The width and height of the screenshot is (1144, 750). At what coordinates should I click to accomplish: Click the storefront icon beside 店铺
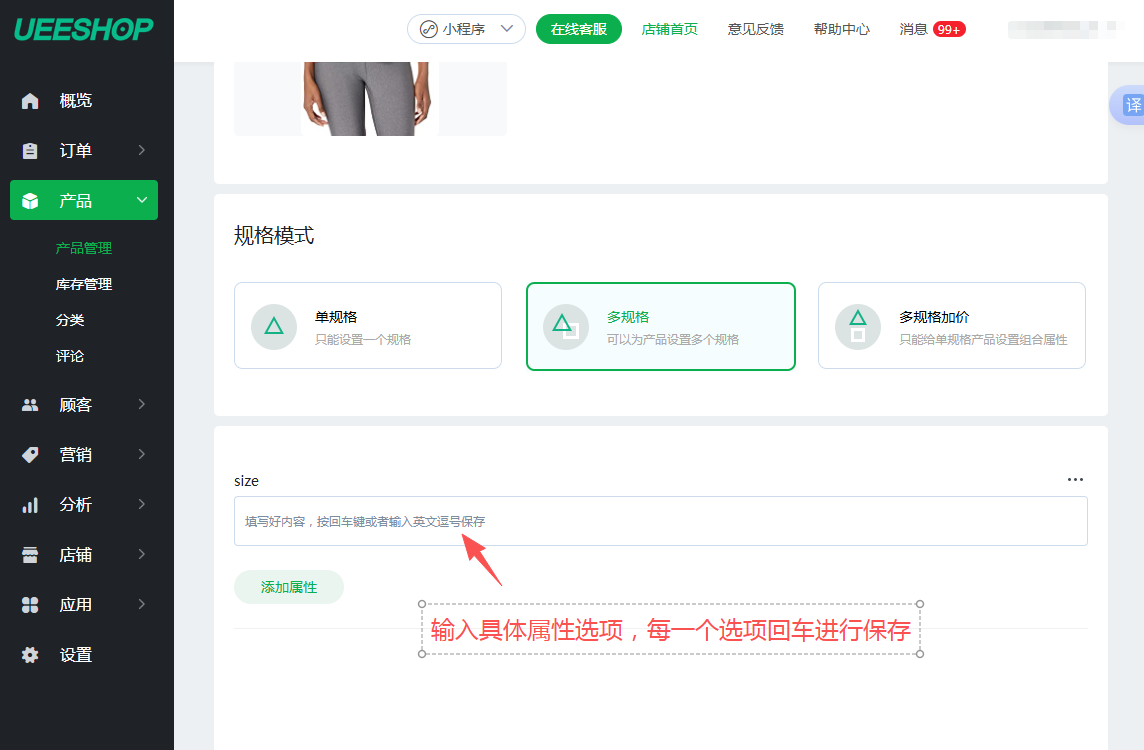(30, 555)
